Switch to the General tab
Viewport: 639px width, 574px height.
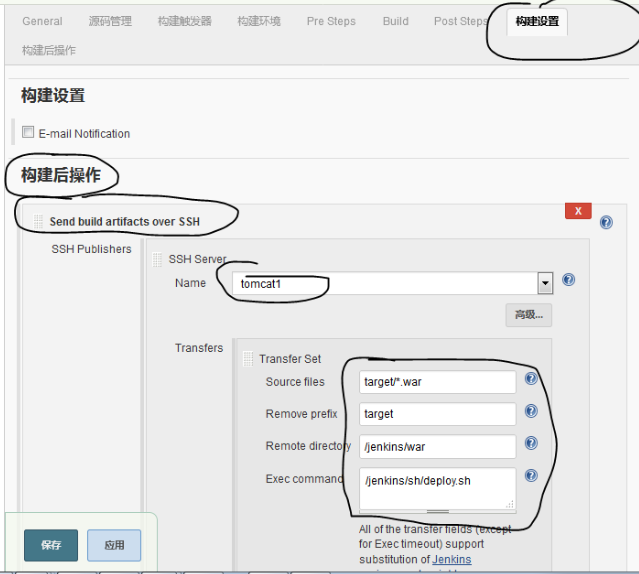(x=42, y=21)
